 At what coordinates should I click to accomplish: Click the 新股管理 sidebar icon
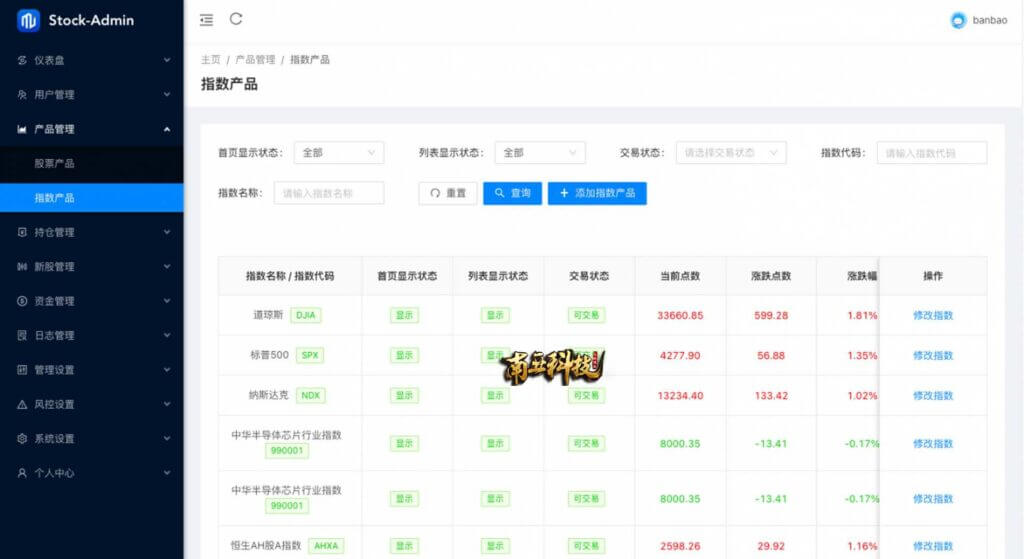[x=22, y=266]
